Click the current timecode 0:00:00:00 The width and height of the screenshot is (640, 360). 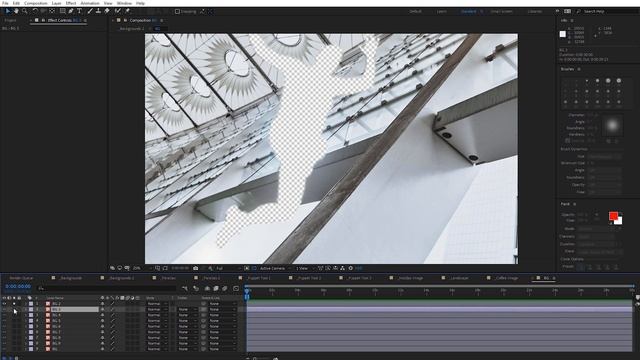coord(18,287)
